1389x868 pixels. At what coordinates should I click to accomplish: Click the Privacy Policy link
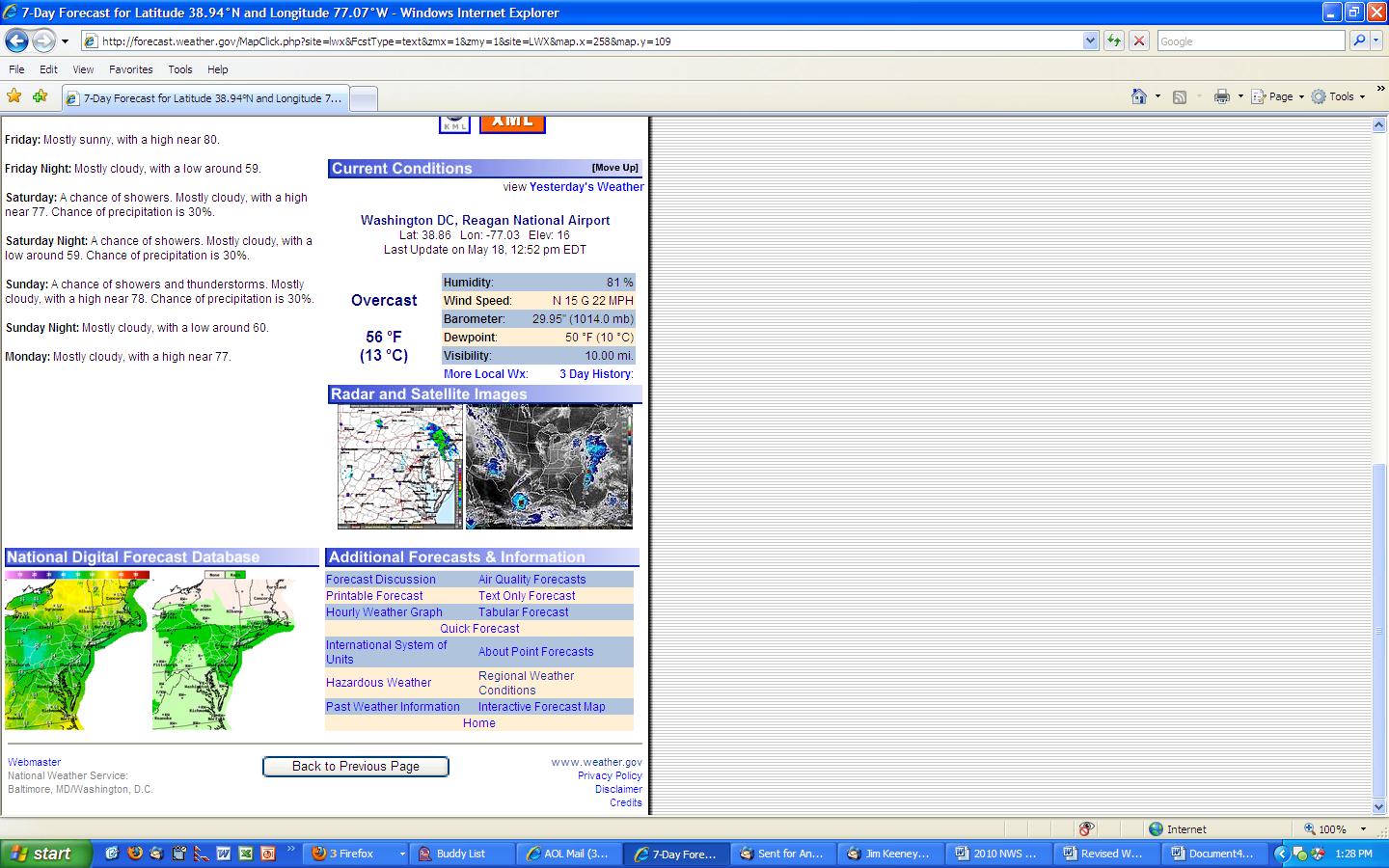[610, 775]
